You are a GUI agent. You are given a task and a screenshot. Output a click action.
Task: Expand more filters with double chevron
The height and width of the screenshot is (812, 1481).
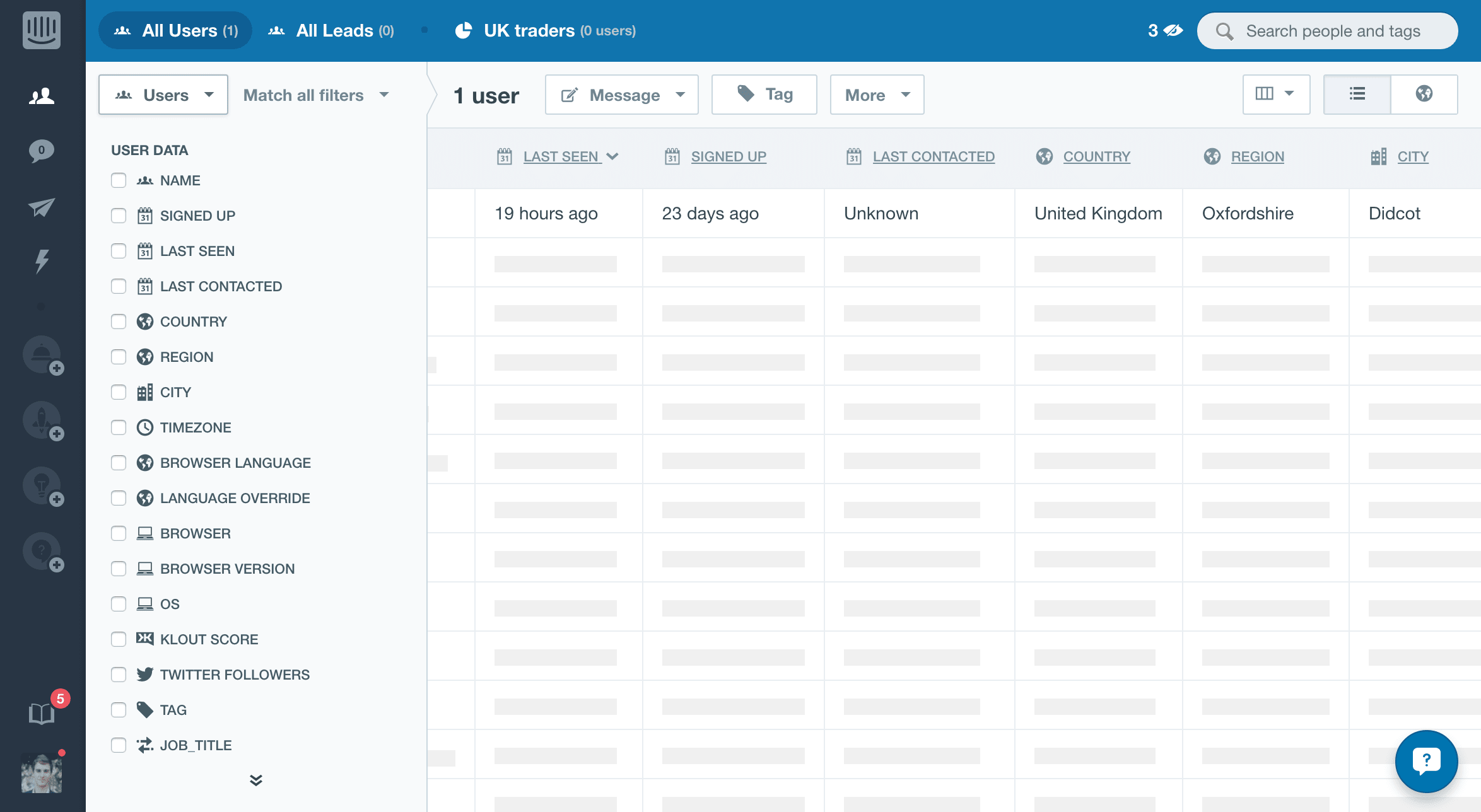pos(255,780)
